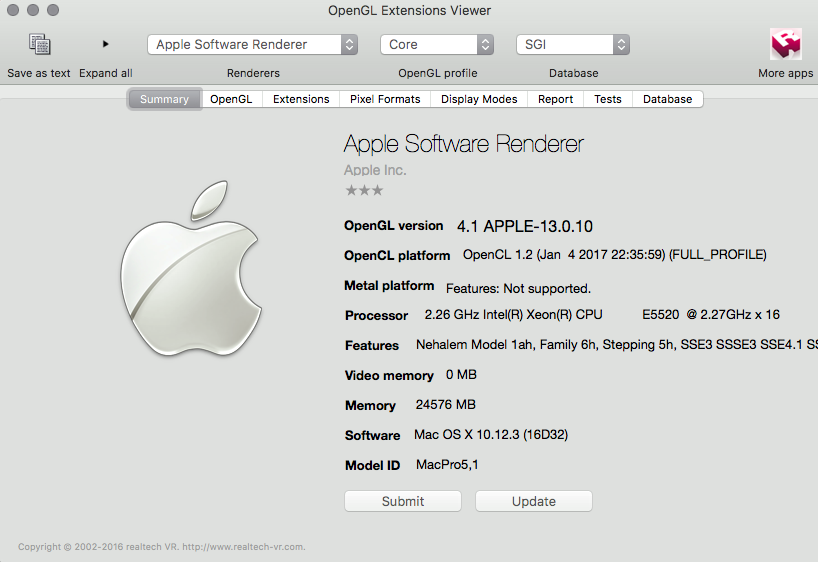818x562 pixels.
Task: Switch to the Tests tab
Action: tap(608, 99)
